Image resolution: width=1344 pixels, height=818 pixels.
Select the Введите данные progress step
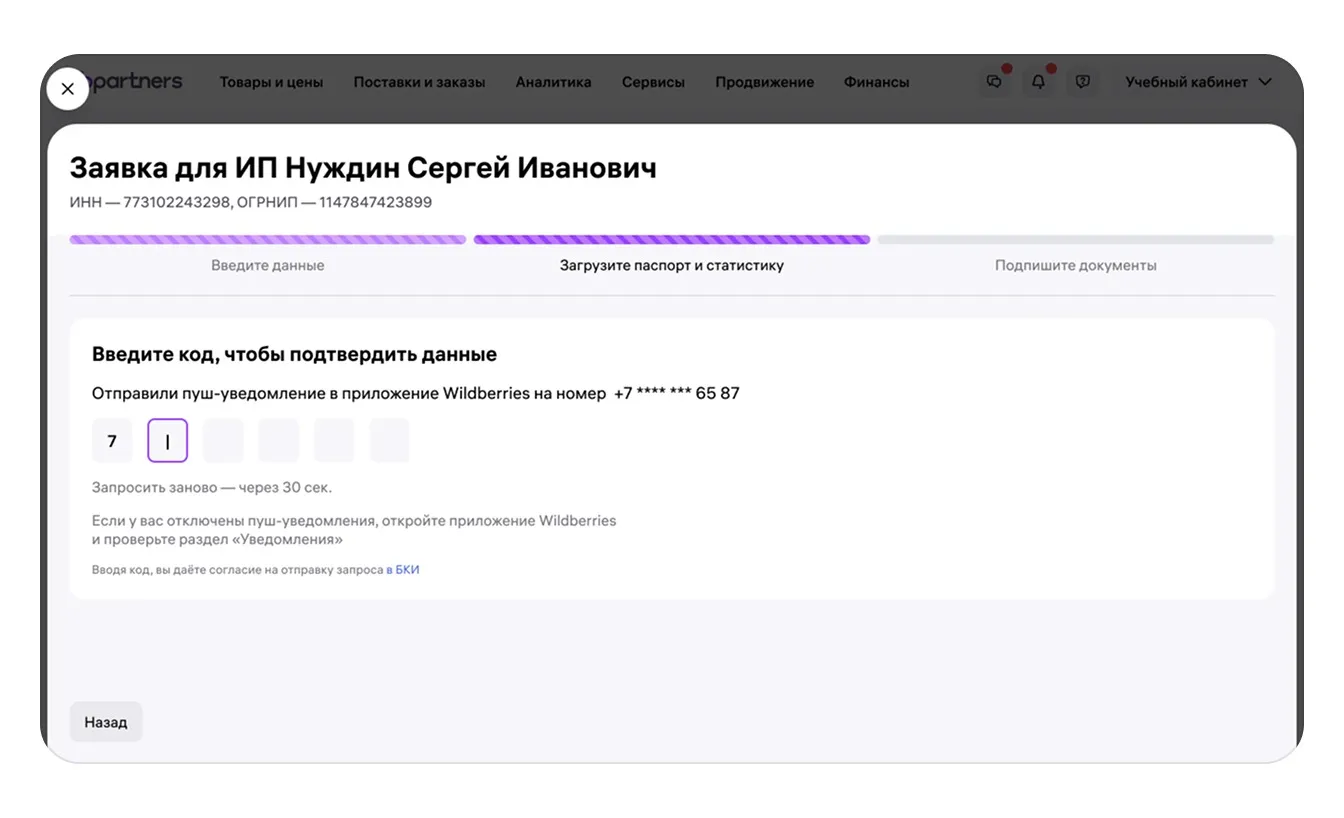click(268, 265)
